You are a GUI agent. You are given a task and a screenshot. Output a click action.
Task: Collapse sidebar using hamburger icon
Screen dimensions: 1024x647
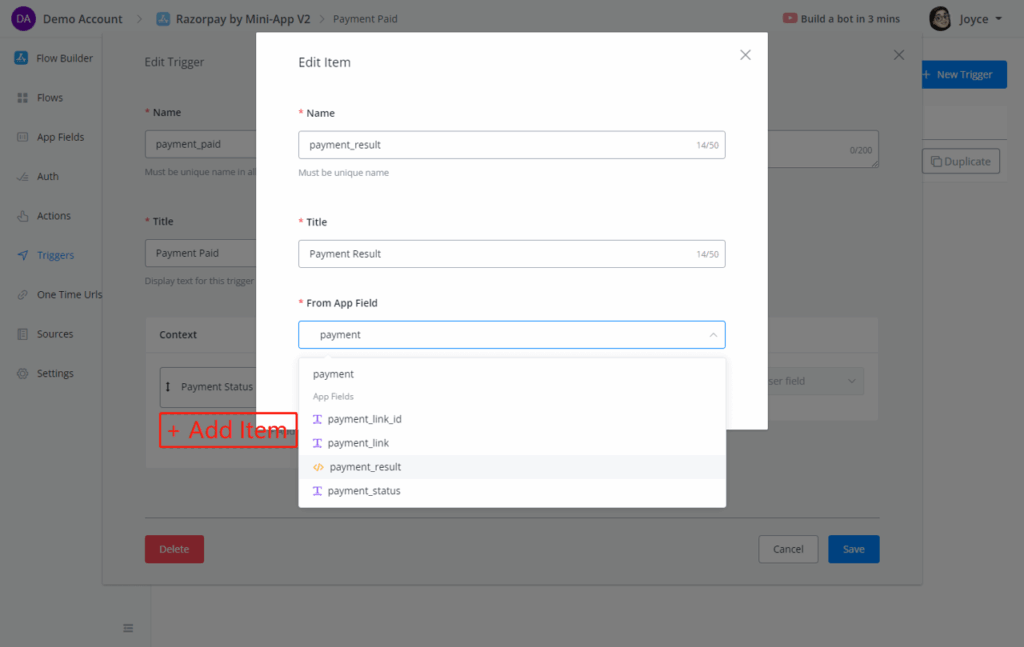[x=128, y=628]
